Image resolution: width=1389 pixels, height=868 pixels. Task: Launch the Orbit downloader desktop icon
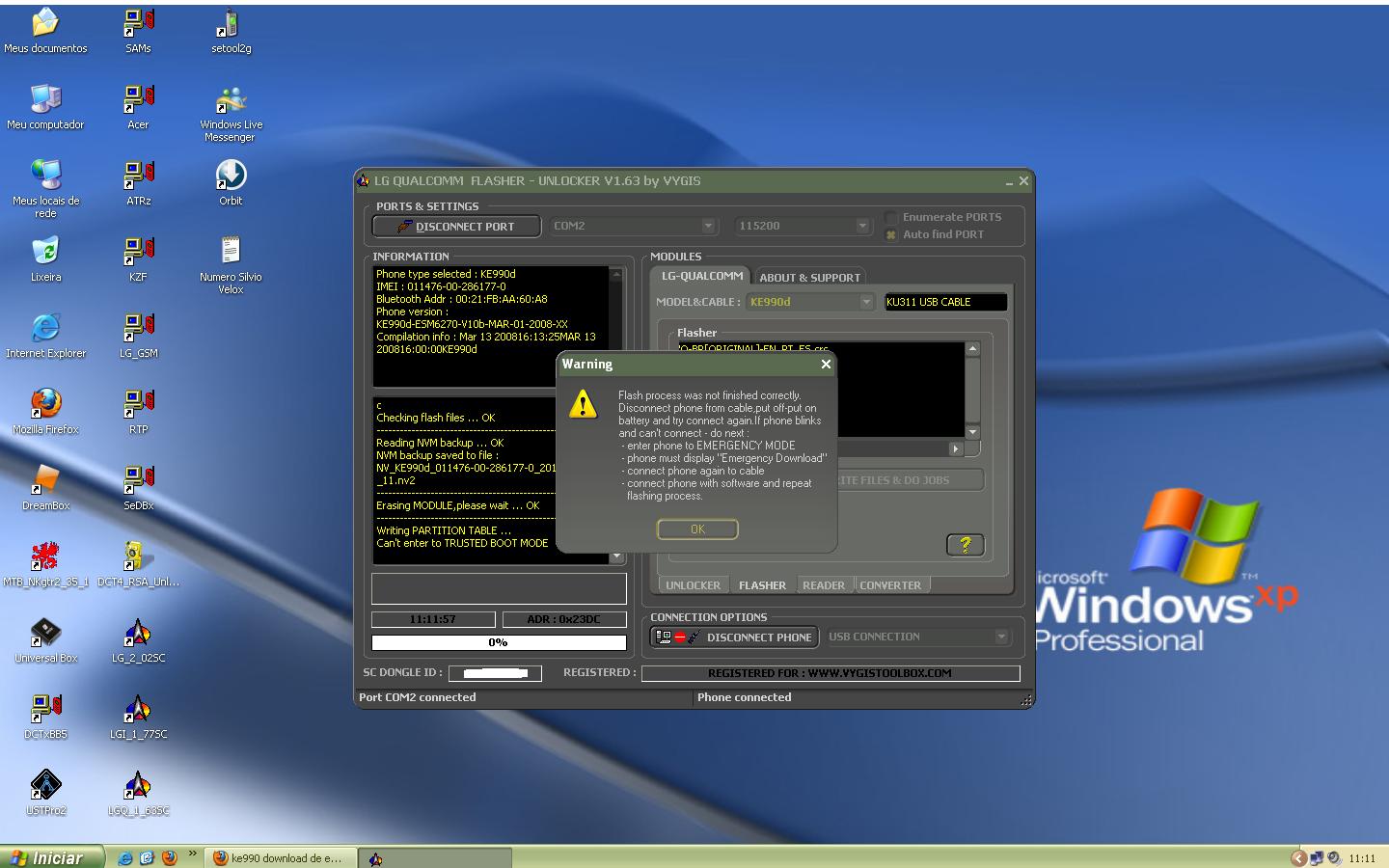[231, 183]
